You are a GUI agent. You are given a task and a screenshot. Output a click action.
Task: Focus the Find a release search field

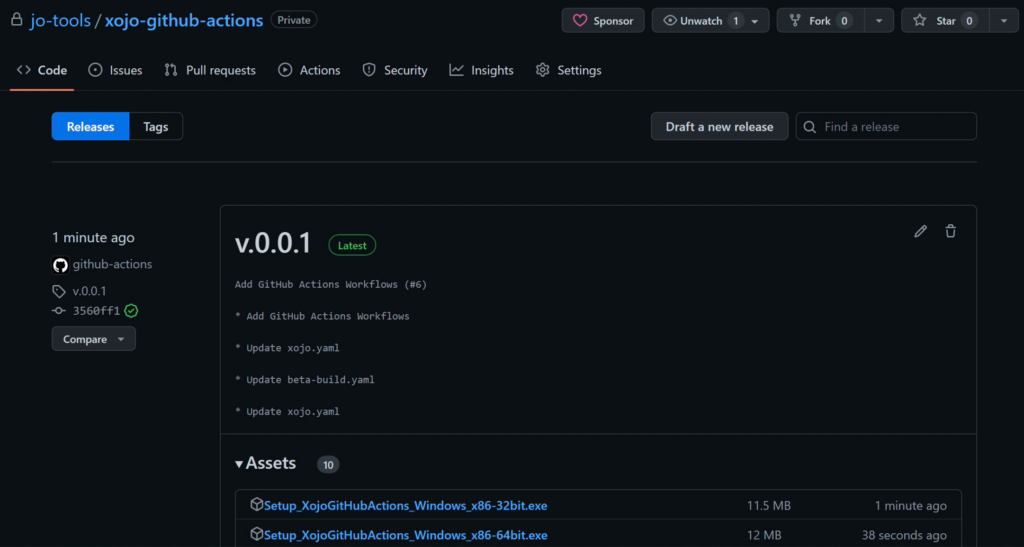pos(886,127)
